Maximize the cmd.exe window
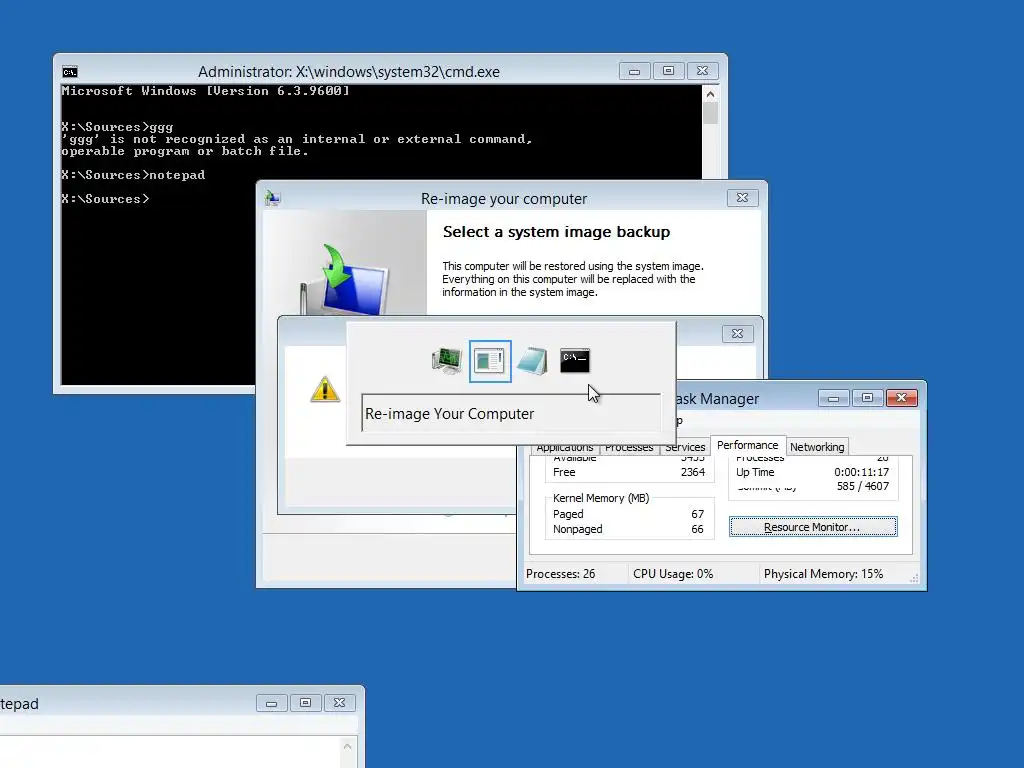Screen dimensions: 1024x768 click(x=668, y=71)
